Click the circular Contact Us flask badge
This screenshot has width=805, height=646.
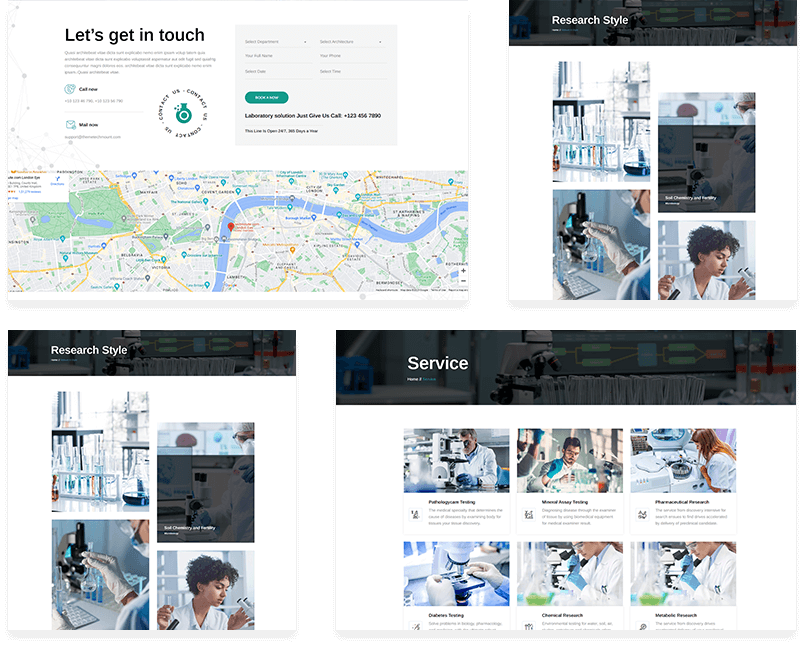183,112
